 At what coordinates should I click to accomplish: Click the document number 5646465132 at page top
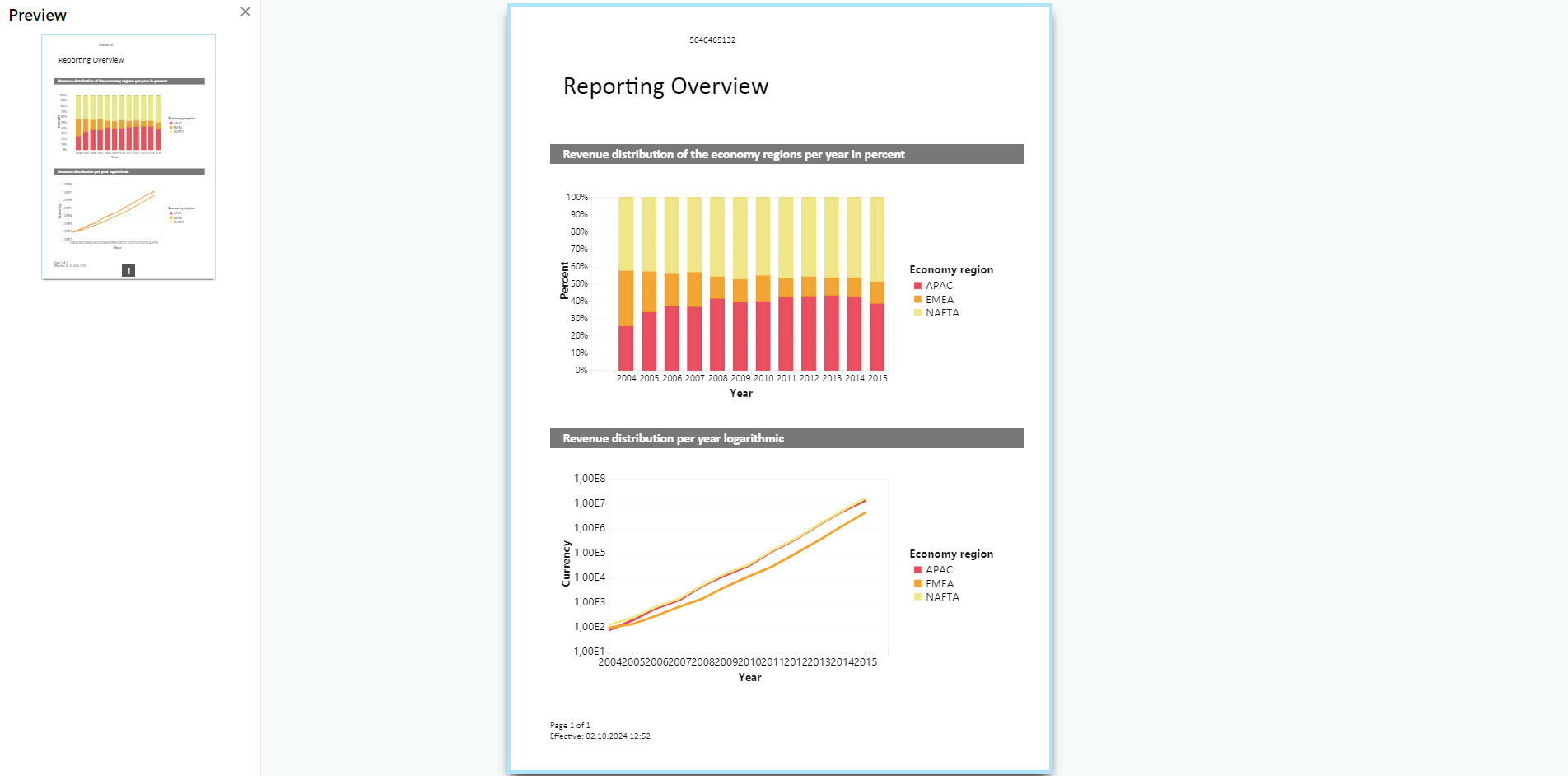pyautogui.click(x=712, y=40)
